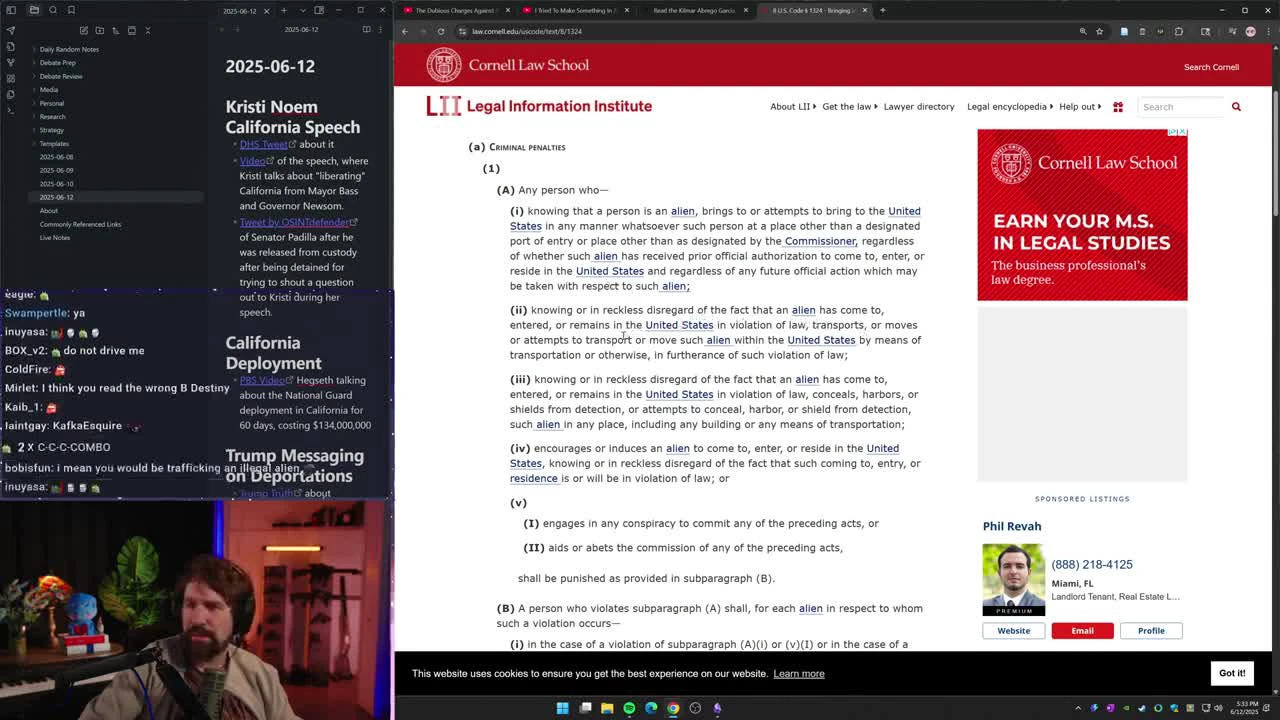Add a new tab in Obsidian

[x=284, y=10]
